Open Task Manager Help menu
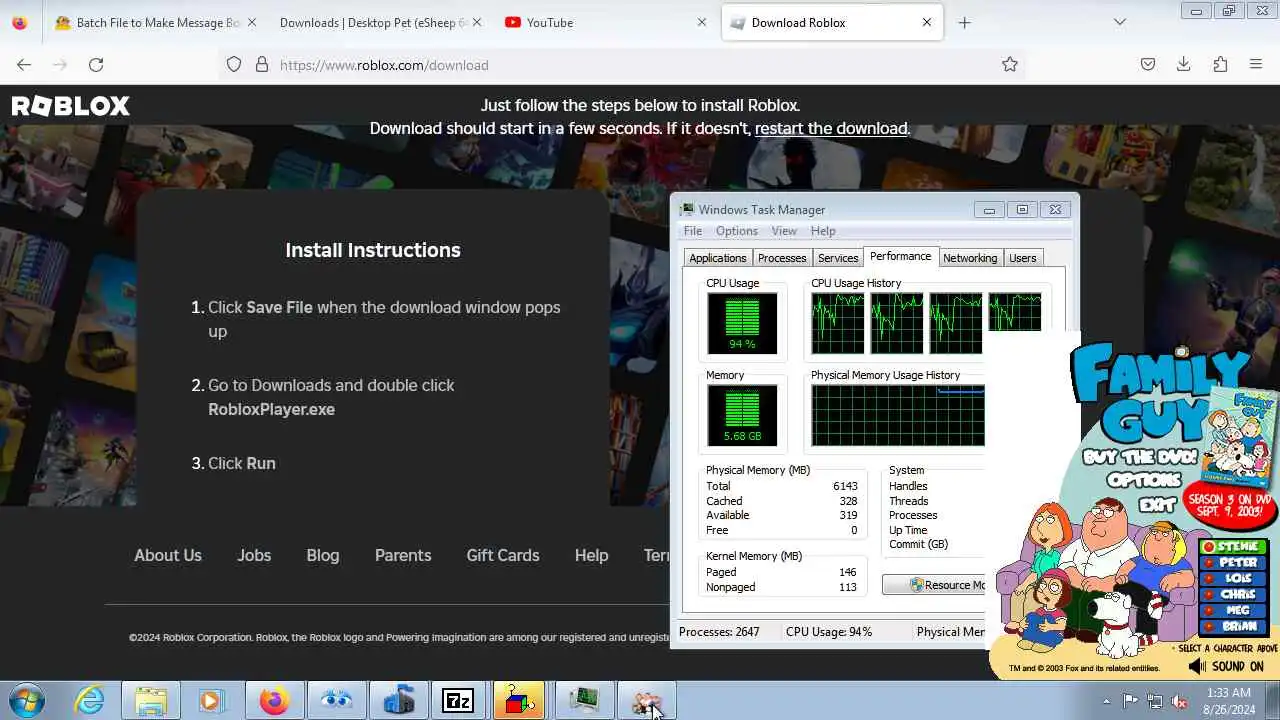The image size is (1280, 720). pyautogui.click(x=823, y=231)
